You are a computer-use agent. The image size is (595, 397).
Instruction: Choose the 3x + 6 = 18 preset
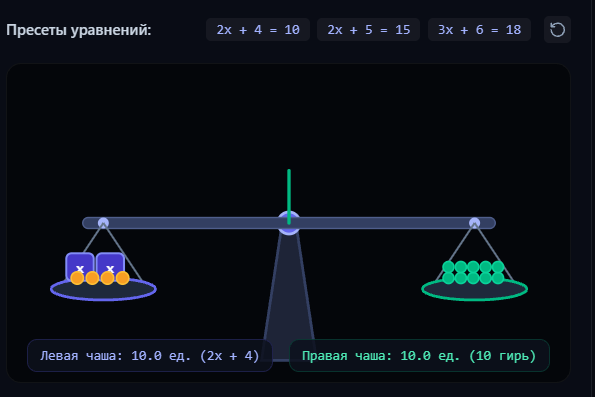(x=479, y=30)
